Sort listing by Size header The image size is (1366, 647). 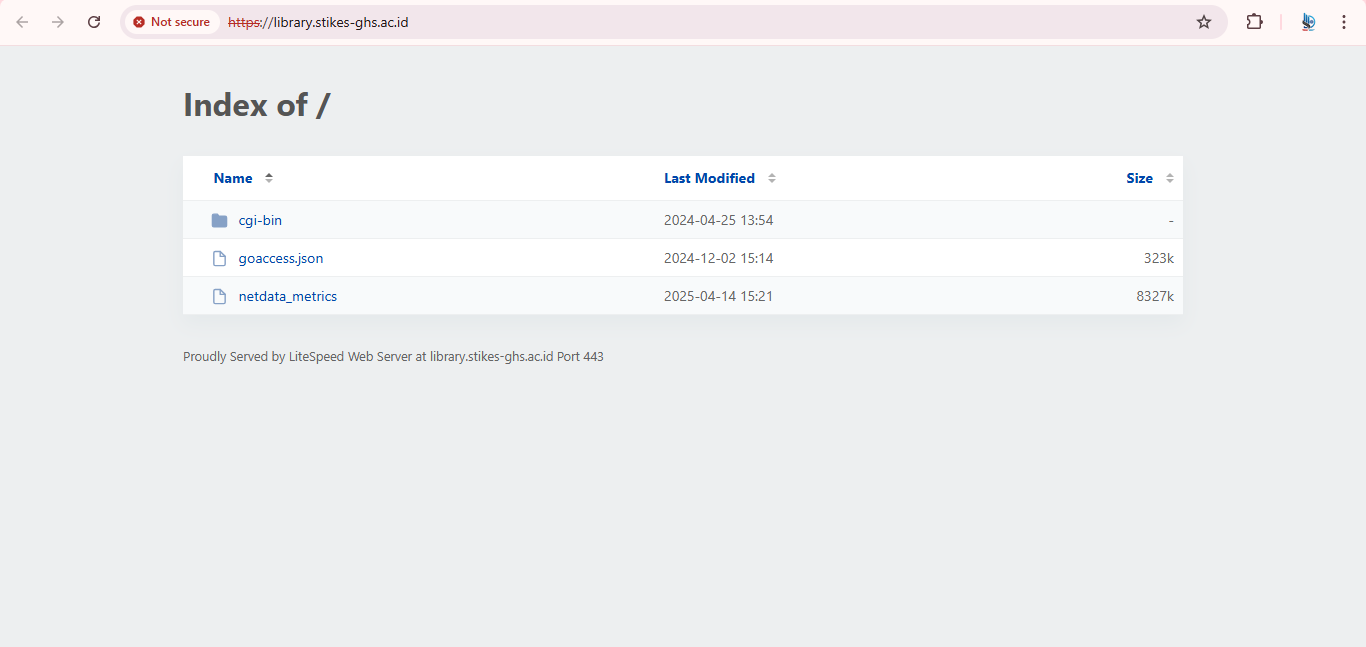pyautogui.click(x=1139, y=178)
